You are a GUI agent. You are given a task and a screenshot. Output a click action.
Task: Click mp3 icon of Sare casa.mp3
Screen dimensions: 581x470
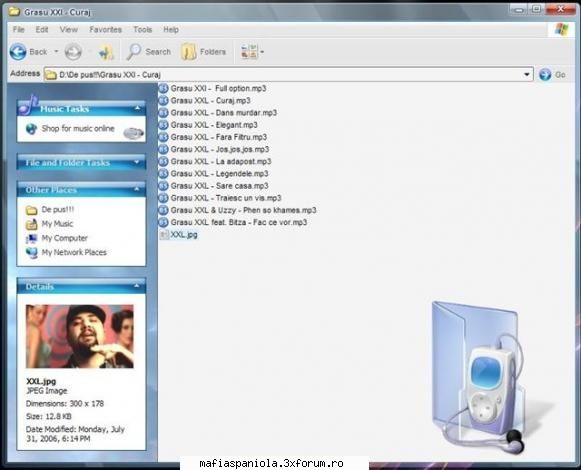(x=163, y=186)
